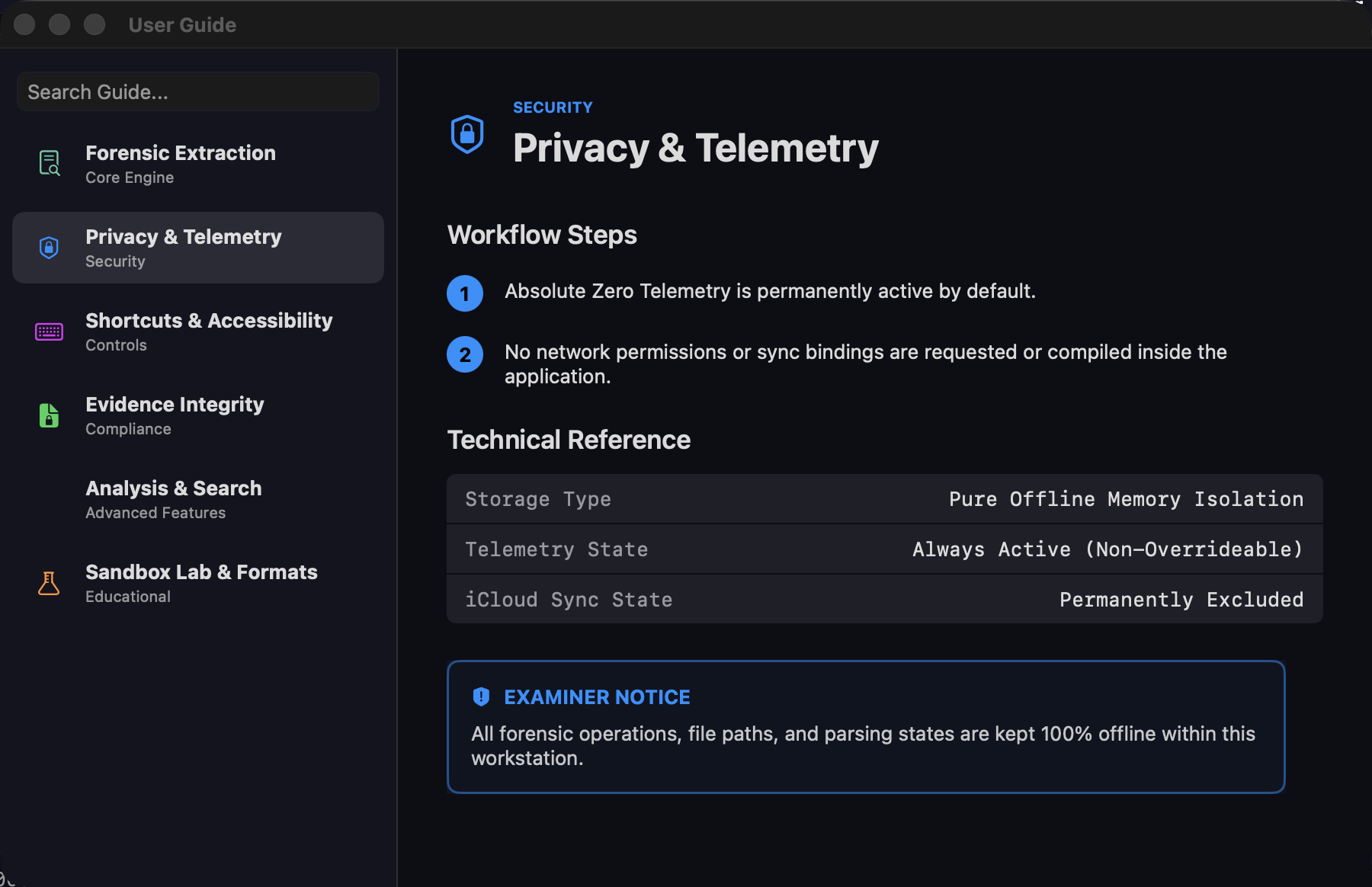
Task: Open Analysis & Search section
Action: [x=198, y=499]
